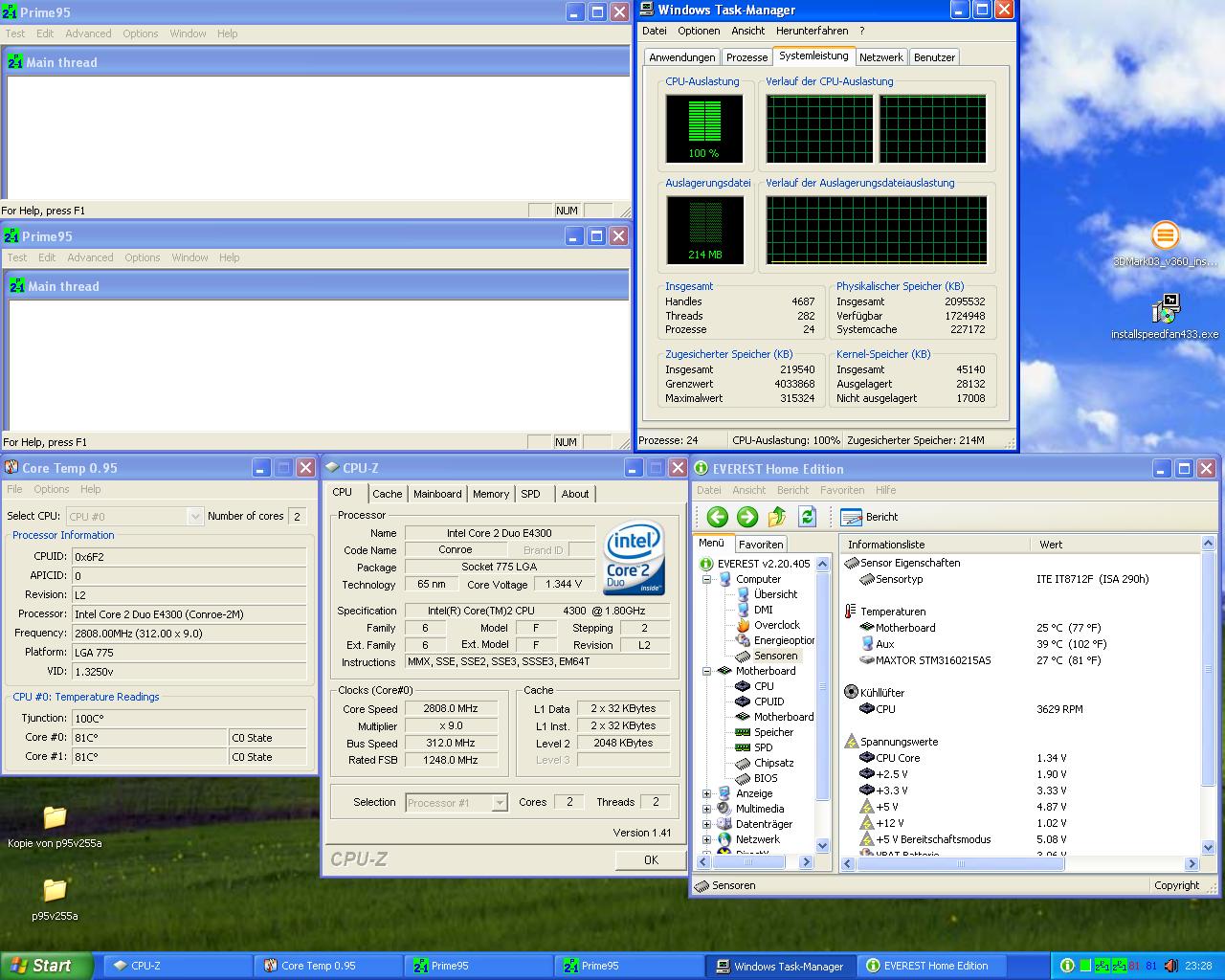1225x980 pixels.
Task: Expand the Multimedia node
Action: [x=706, y=809]
